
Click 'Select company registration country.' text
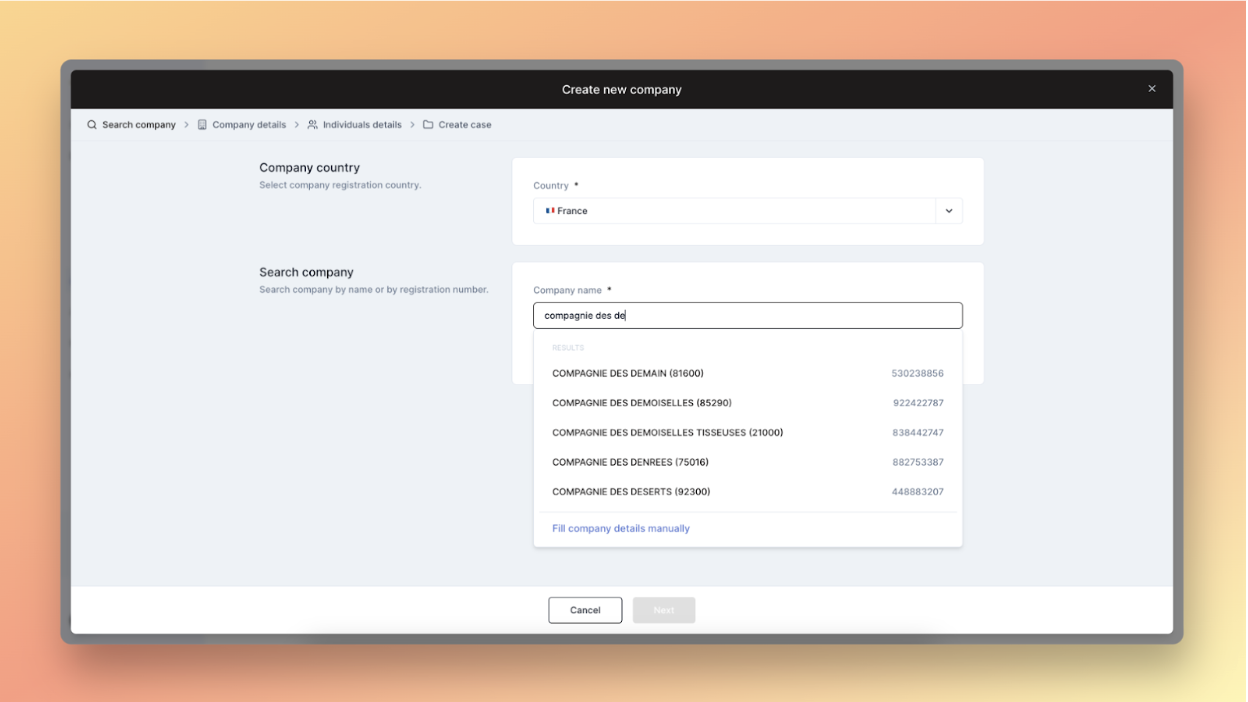(x=340, y=185)
